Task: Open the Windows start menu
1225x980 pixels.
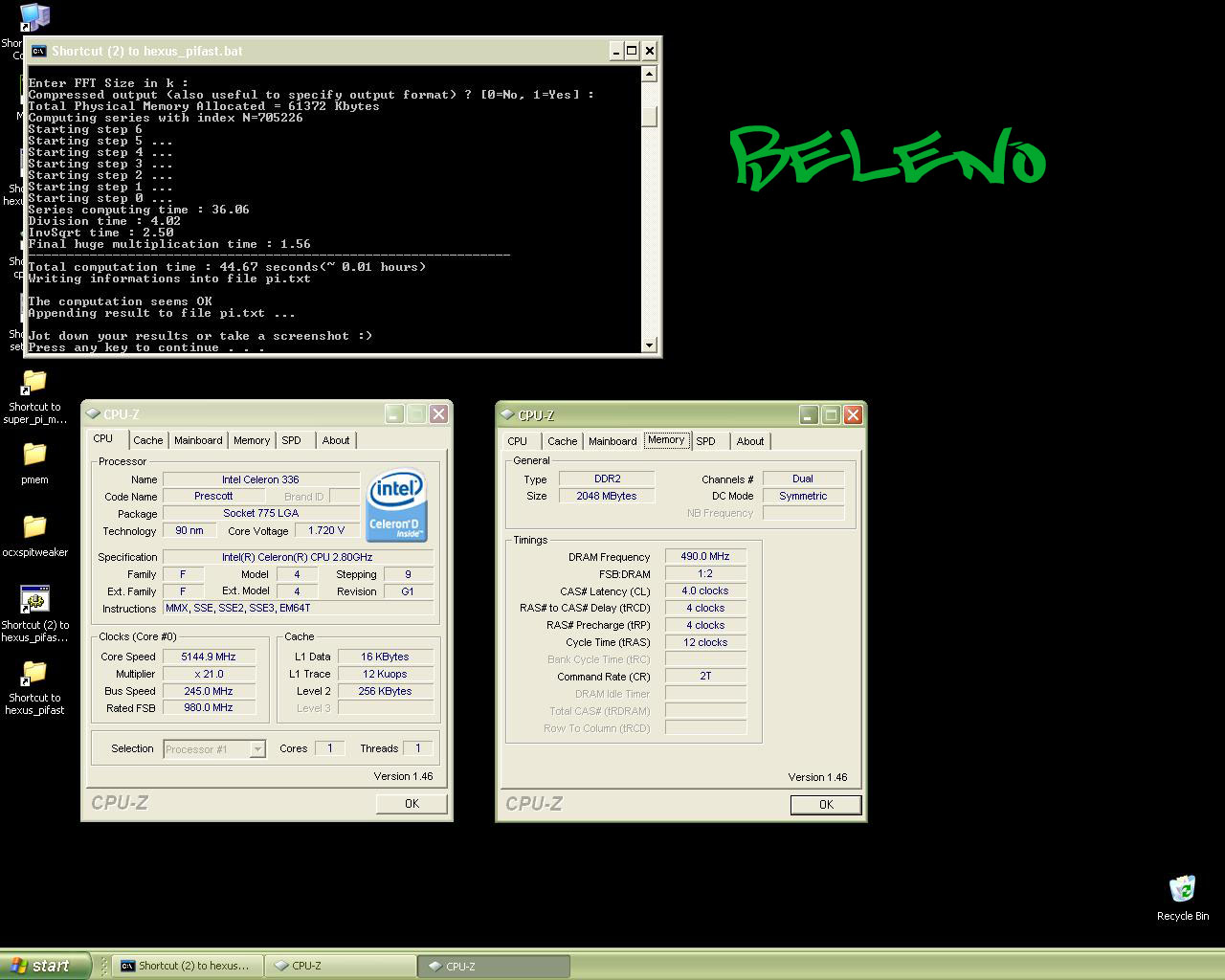Action: point(45,966)
